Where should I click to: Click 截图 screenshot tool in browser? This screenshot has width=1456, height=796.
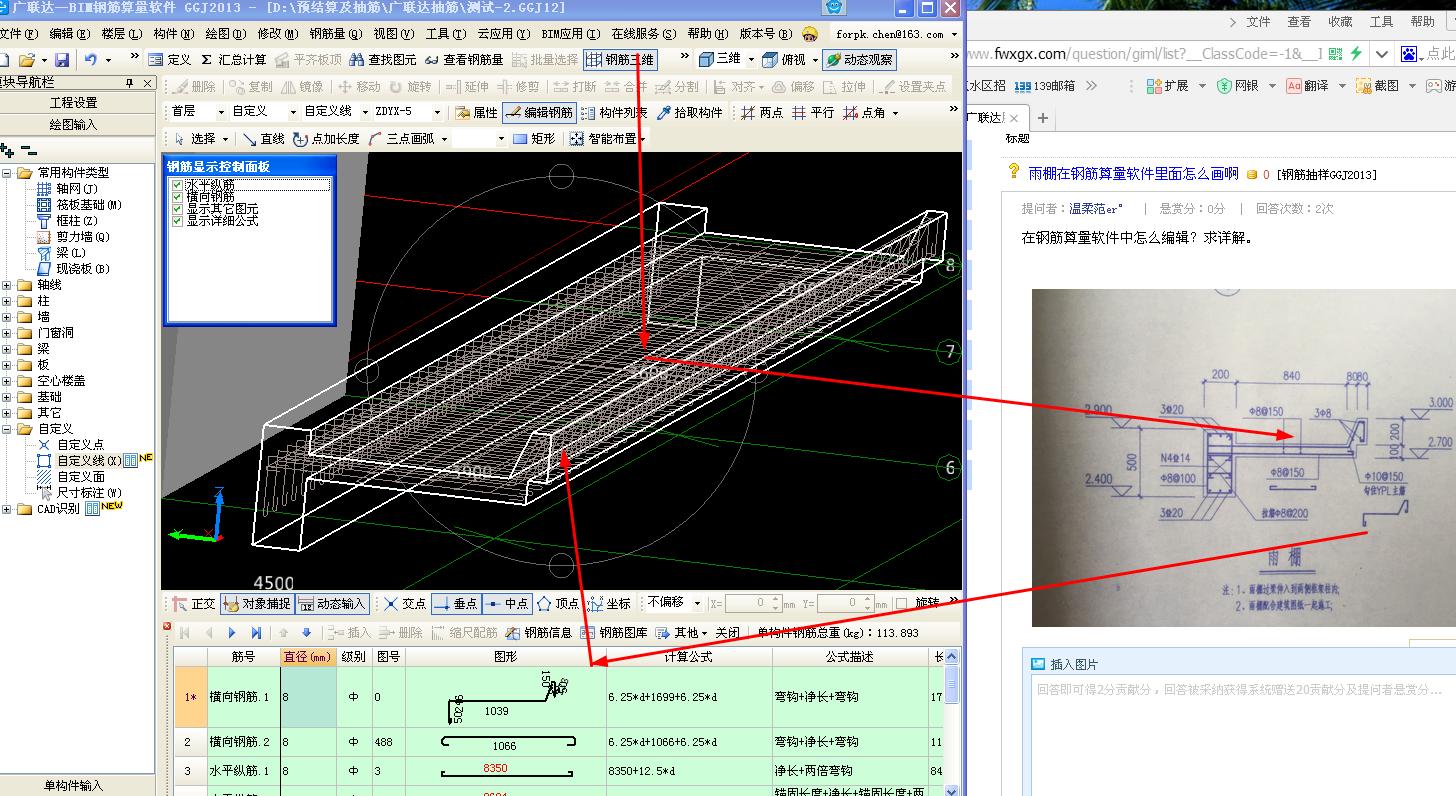click(x=1378, y=86)
